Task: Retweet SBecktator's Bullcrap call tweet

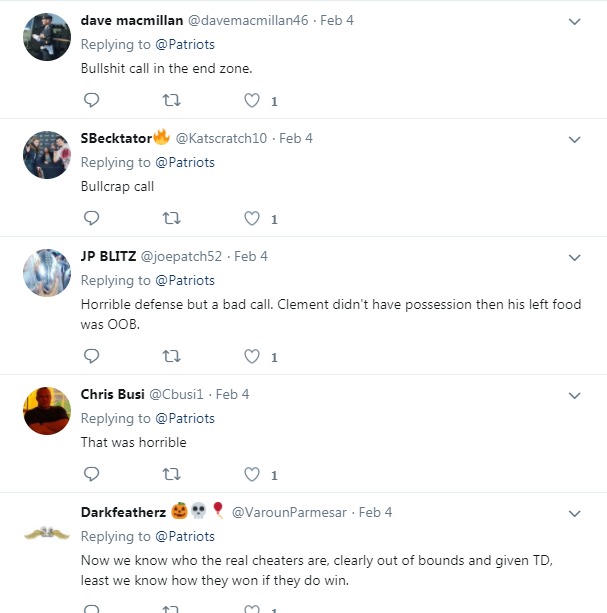Action: pos(172,218)
